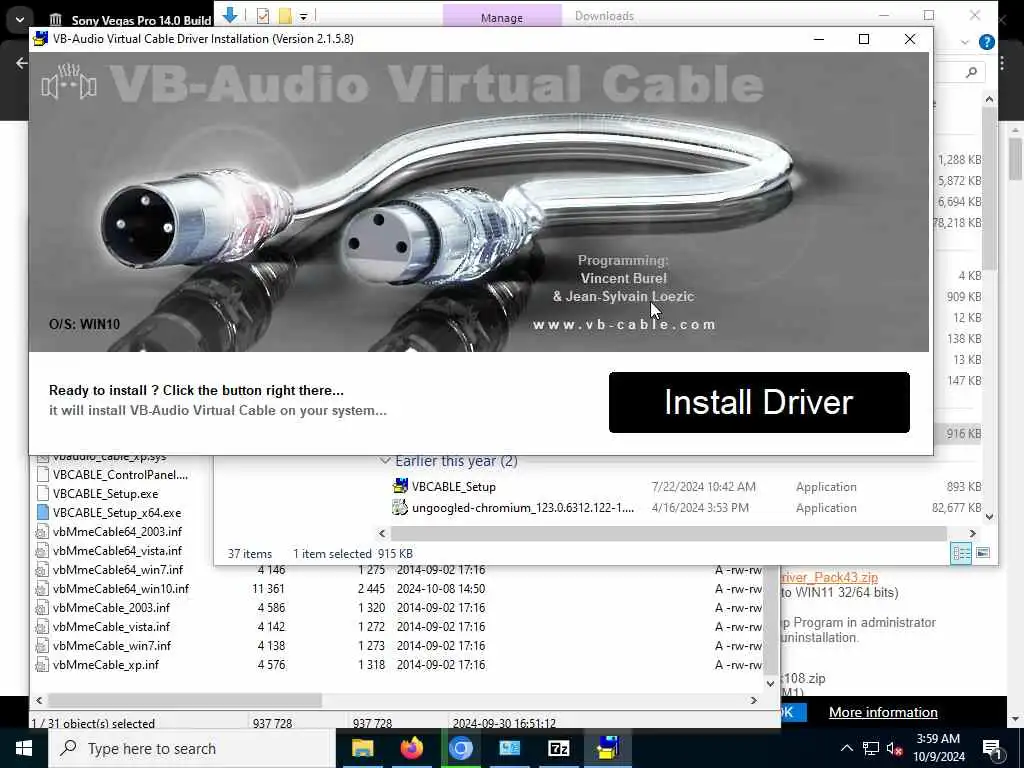
Task: Open Chromium from the taskbar
Action: (460, 748)
